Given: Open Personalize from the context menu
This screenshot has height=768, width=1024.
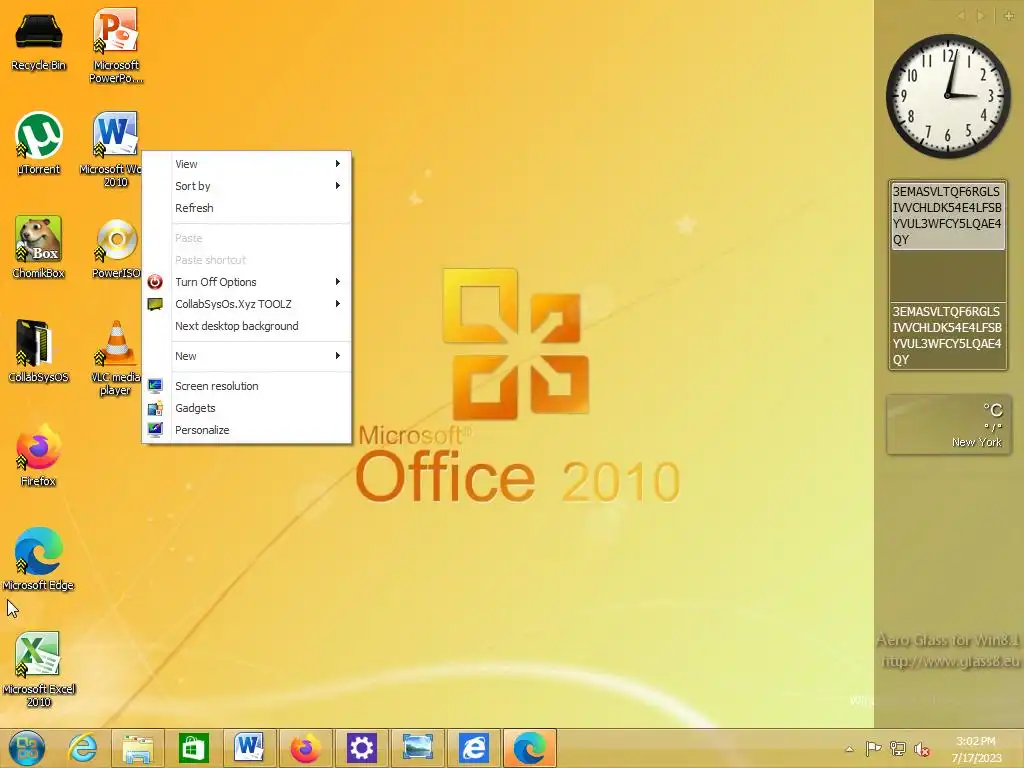Looking at the screenshot, I should point(247,430).
